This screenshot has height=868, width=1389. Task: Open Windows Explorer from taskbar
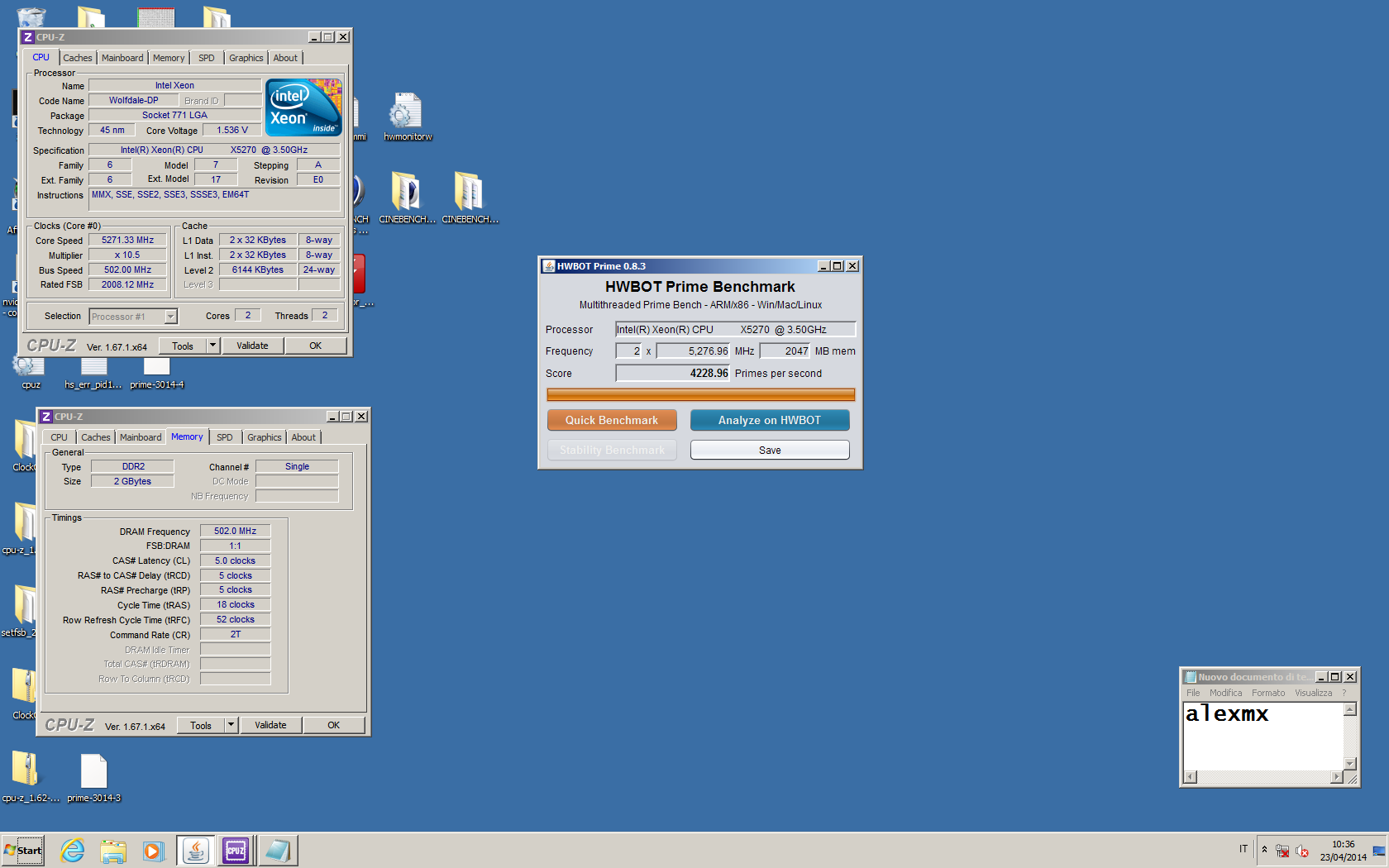tap(113, 851)
